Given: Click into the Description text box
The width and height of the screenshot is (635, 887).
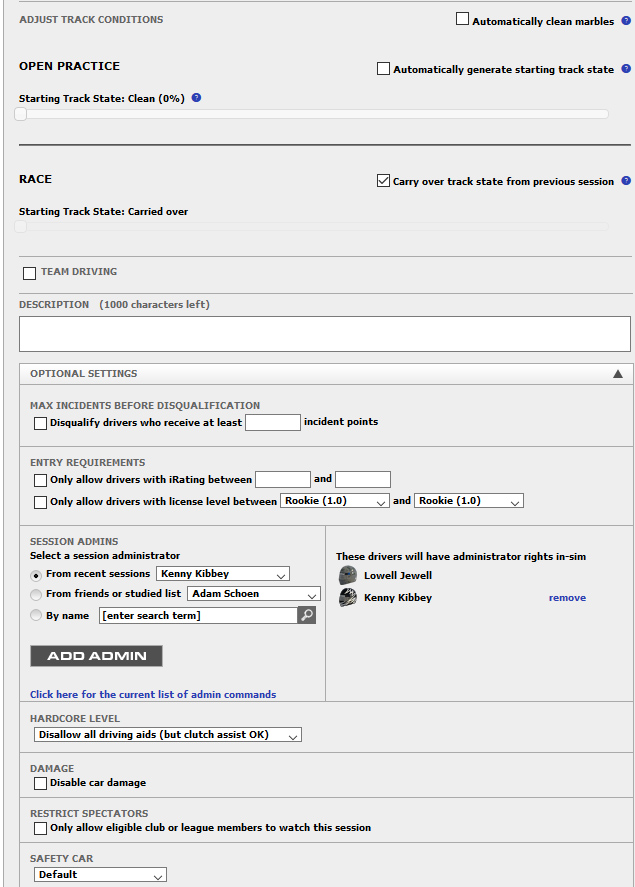Looking at the screenshot, I should (x=324, y=334).
